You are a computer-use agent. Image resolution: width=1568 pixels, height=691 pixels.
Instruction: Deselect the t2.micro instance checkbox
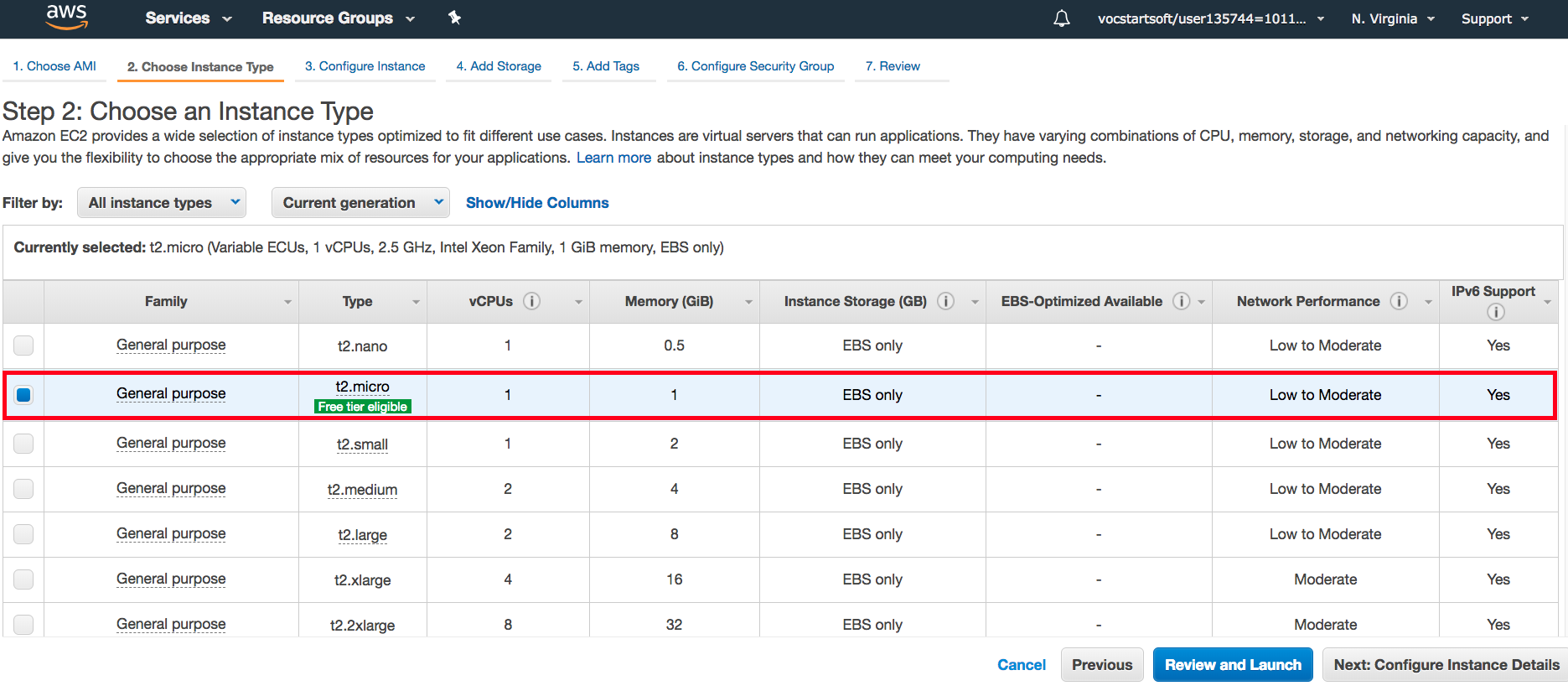tap(23, 395)
